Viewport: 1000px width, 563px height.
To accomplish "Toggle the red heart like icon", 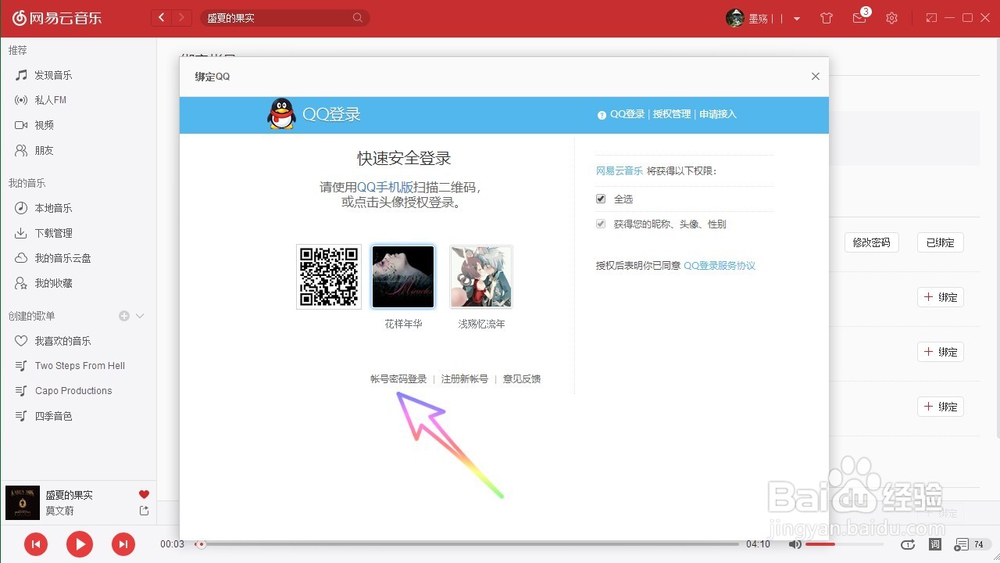I will tap(144, 494).
